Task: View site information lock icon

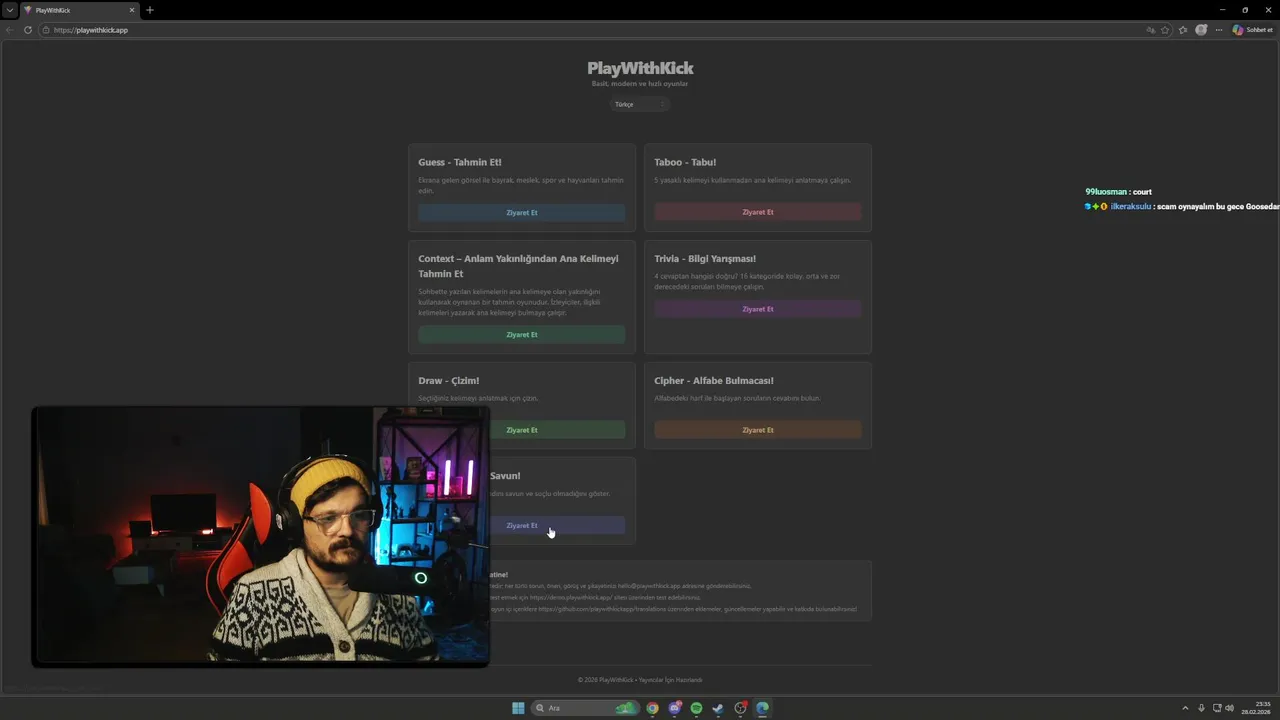Action: pyautogui.click(x=46, y=30)
